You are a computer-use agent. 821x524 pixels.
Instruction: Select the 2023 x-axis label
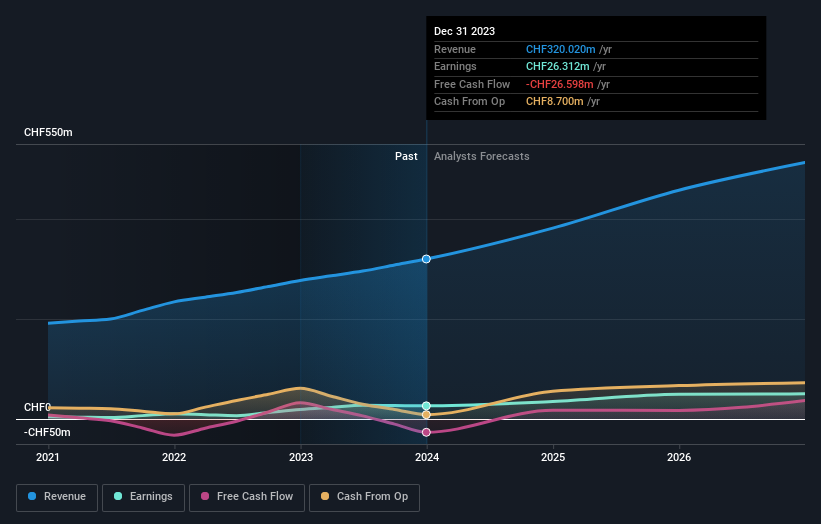301,458
